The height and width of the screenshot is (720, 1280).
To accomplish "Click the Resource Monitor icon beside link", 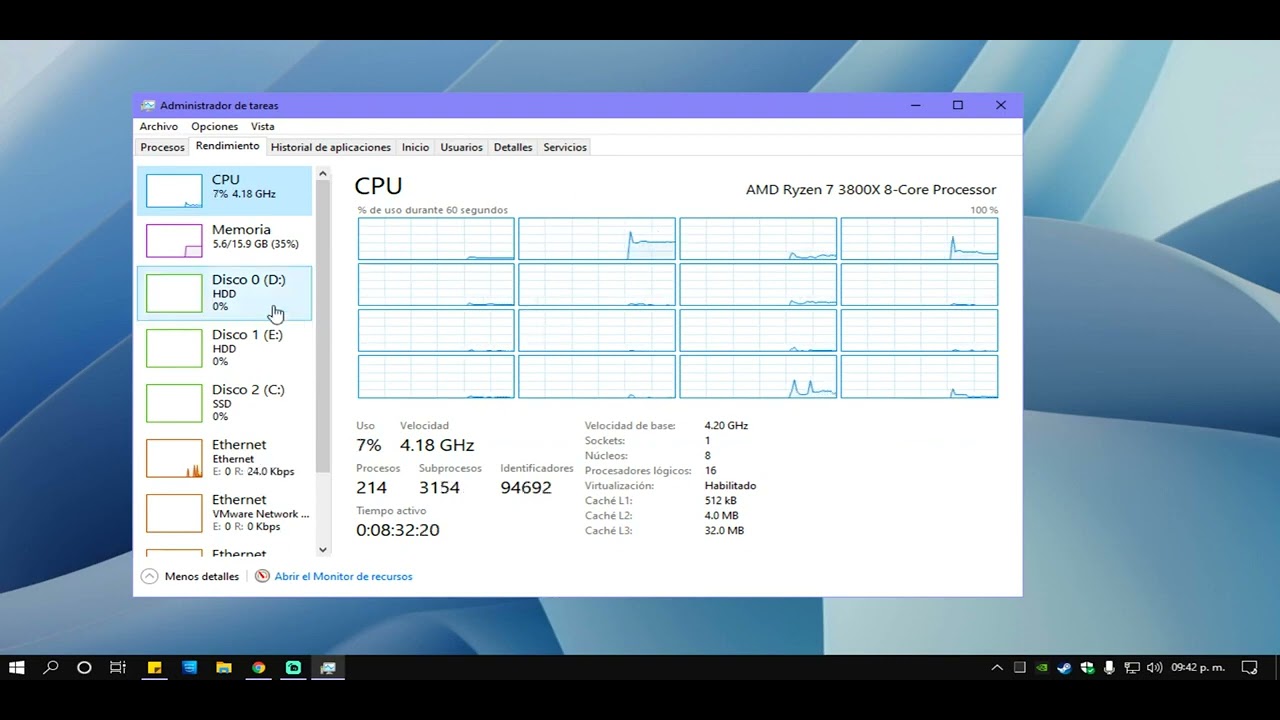I will coord(262,576).
